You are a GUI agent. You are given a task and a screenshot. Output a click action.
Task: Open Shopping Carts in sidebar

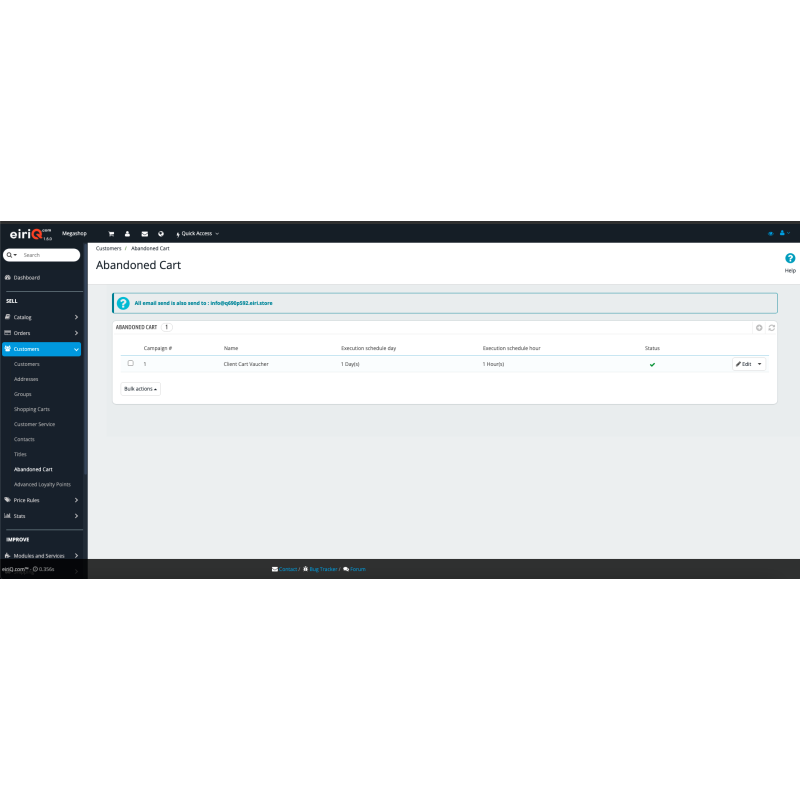(31, 409)
